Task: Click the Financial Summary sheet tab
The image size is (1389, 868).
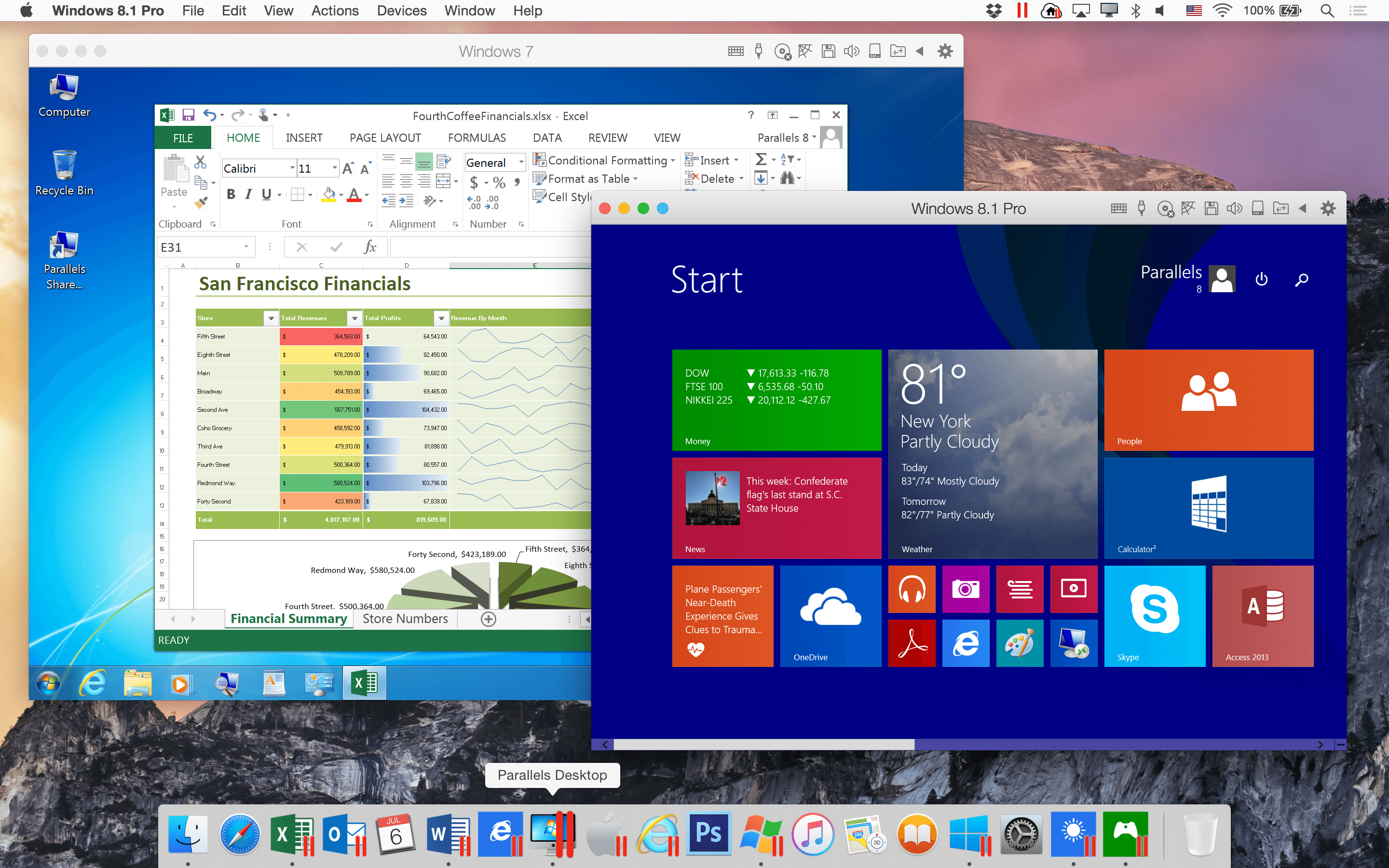Action: pyautogui.click(x=289, y=618)
